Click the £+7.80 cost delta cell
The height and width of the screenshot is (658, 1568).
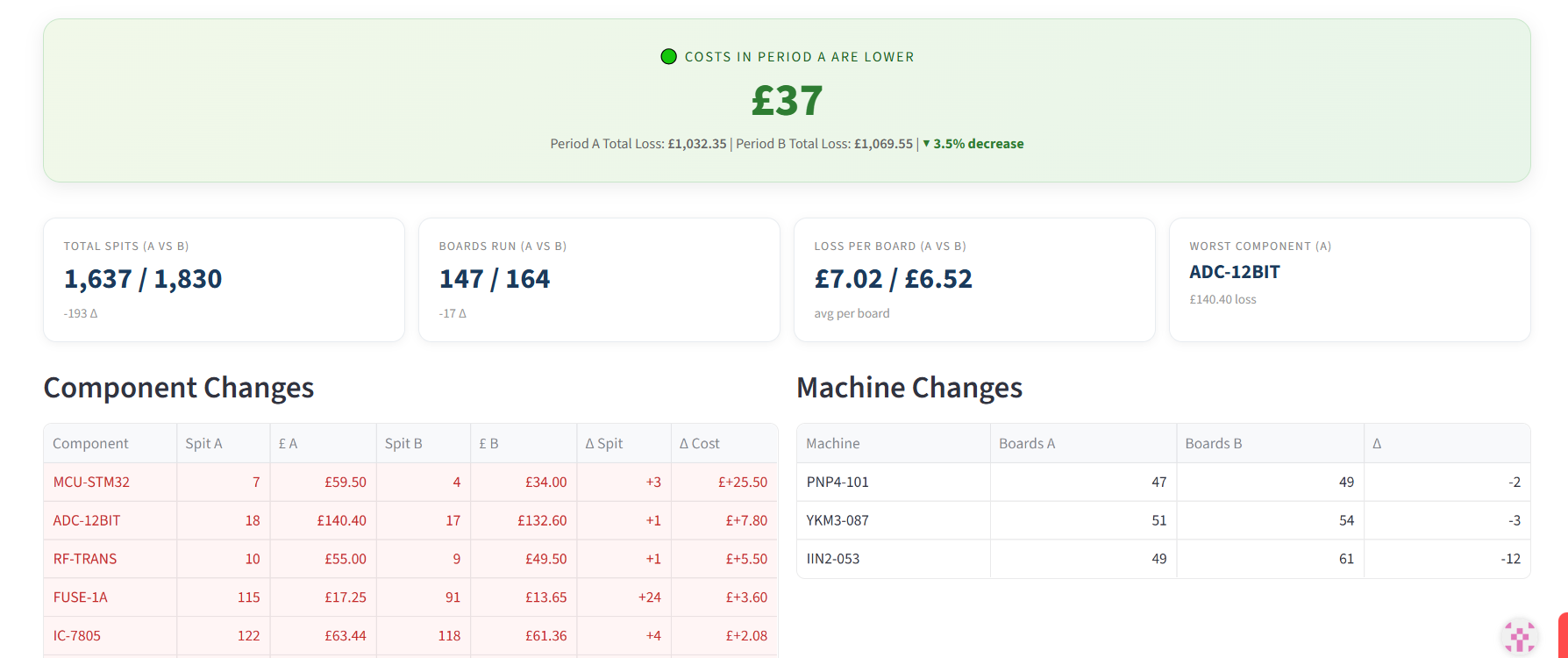[x=723, y=520]
